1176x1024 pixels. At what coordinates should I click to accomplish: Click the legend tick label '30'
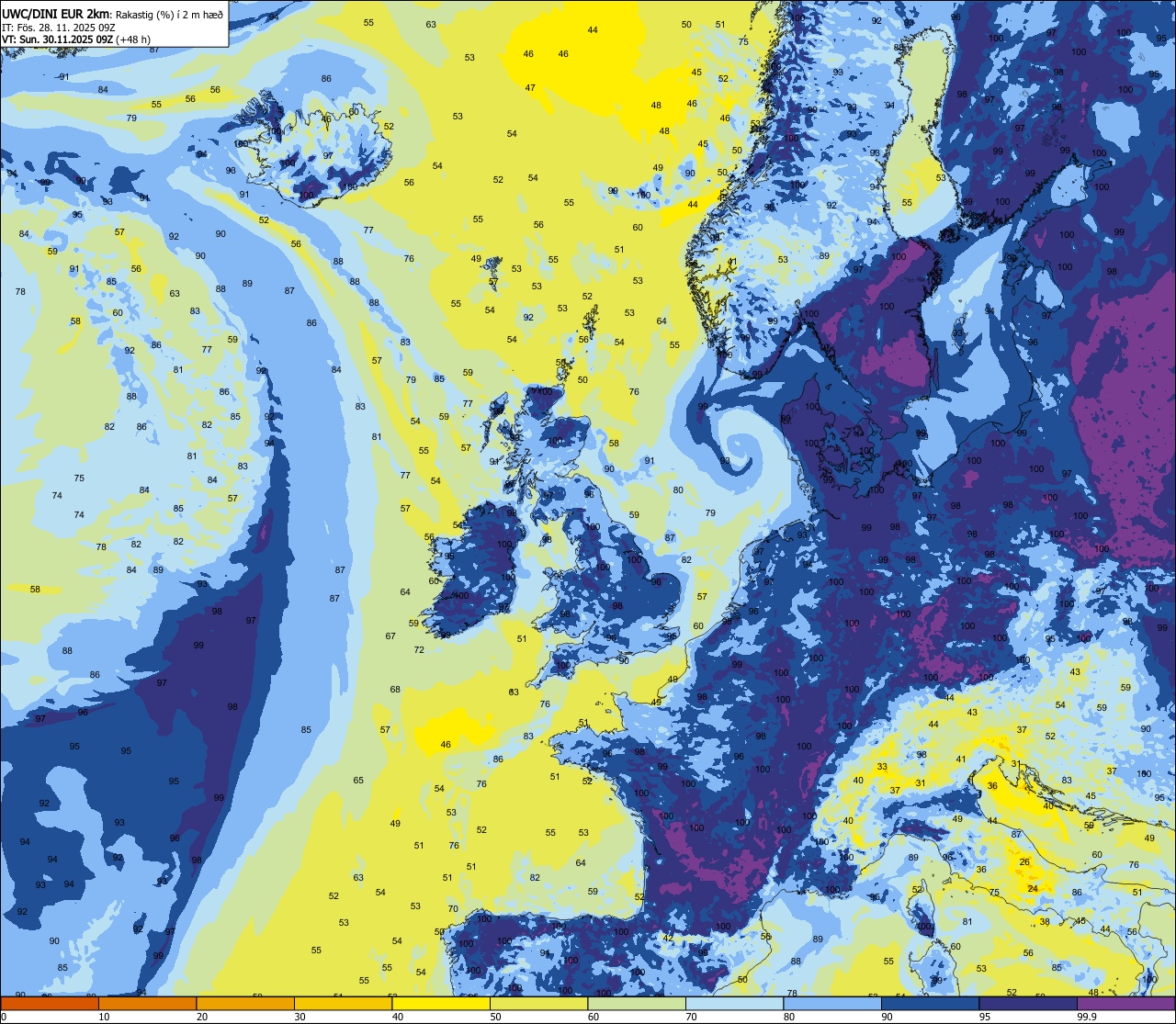300,1017
